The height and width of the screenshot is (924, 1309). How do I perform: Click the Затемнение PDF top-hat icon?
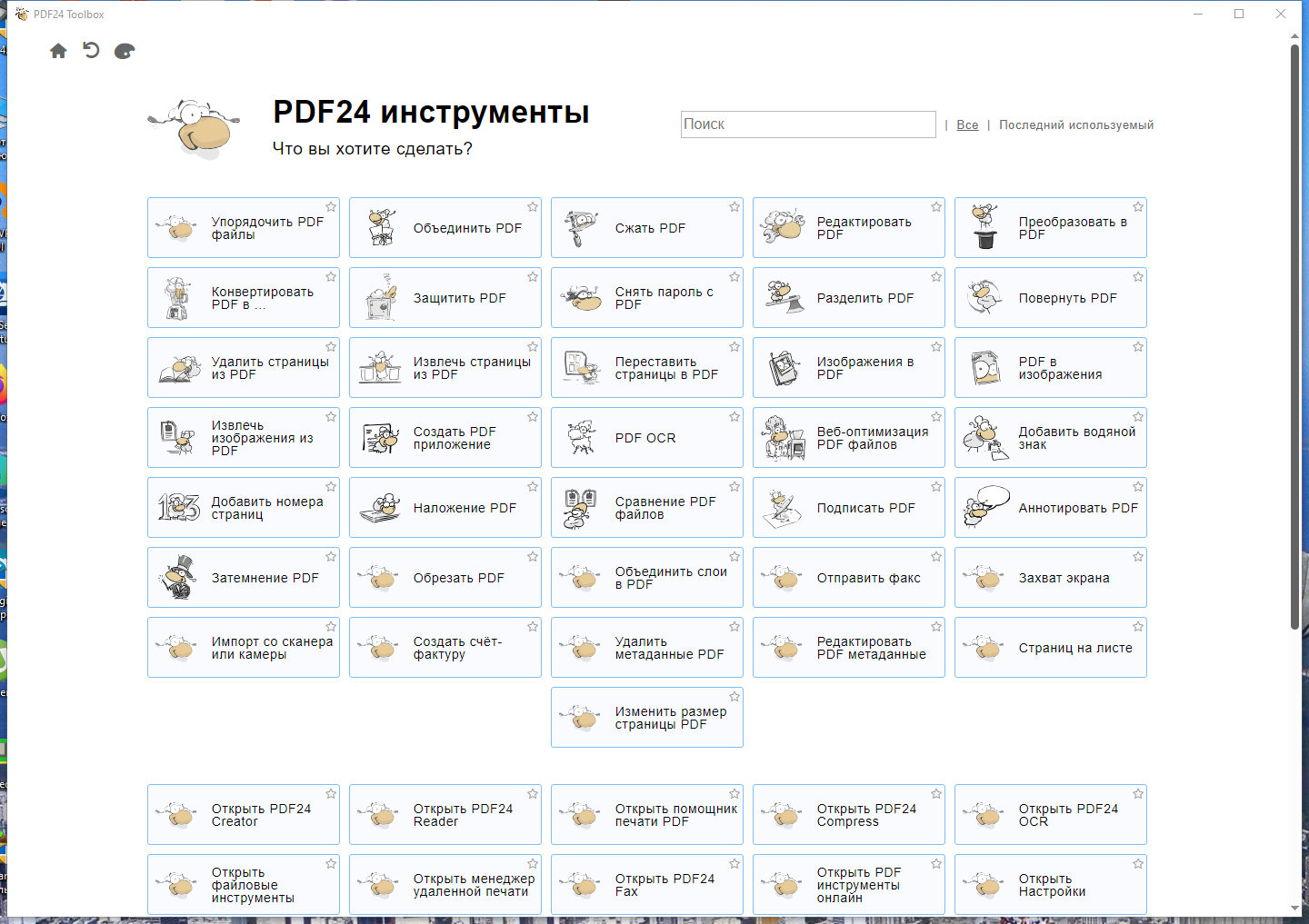click(x=177, y=578)
